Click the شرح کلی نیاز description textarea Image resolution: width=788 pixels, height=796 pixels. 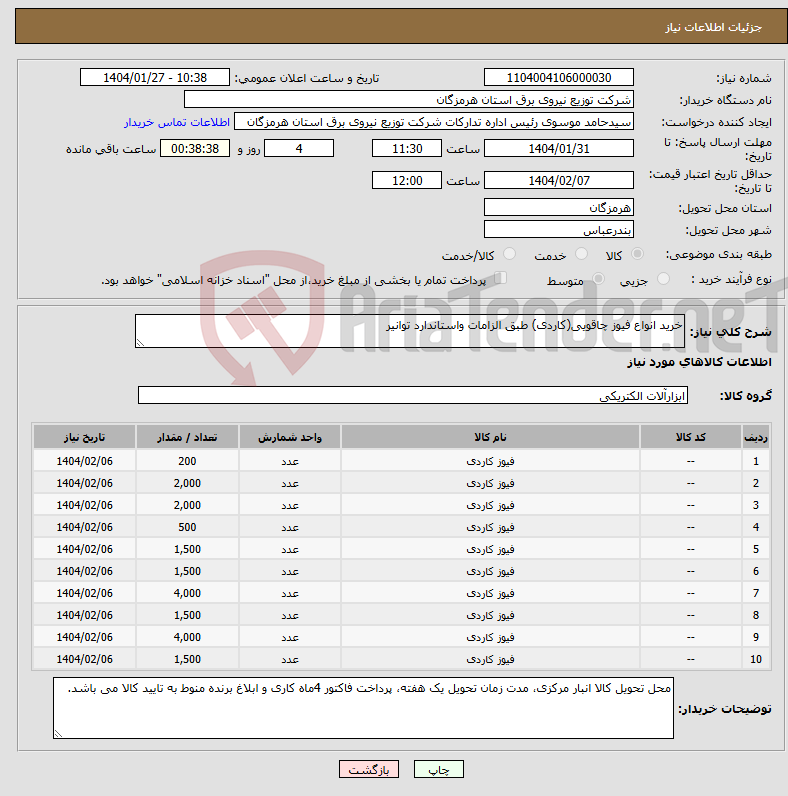coord(410,331)
